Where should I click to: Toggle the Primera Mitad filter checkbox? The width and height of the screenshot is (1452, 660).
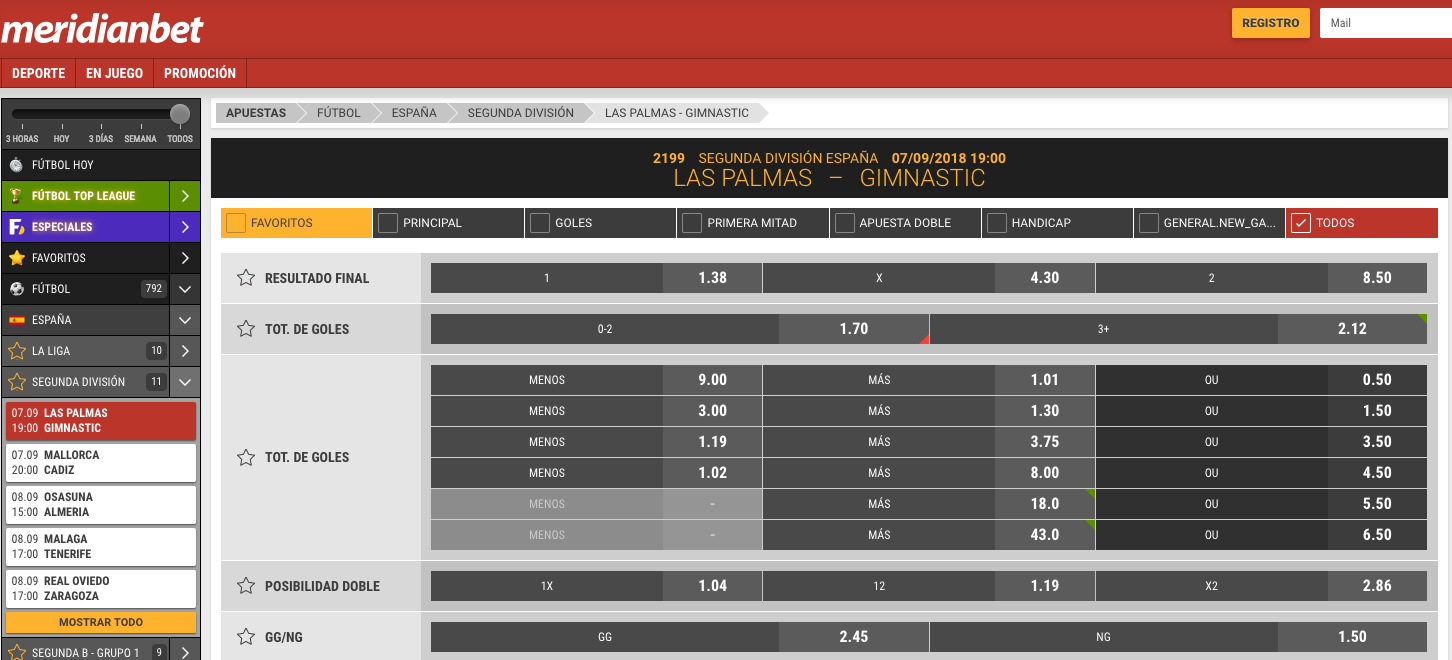click(x=692, y=223)
